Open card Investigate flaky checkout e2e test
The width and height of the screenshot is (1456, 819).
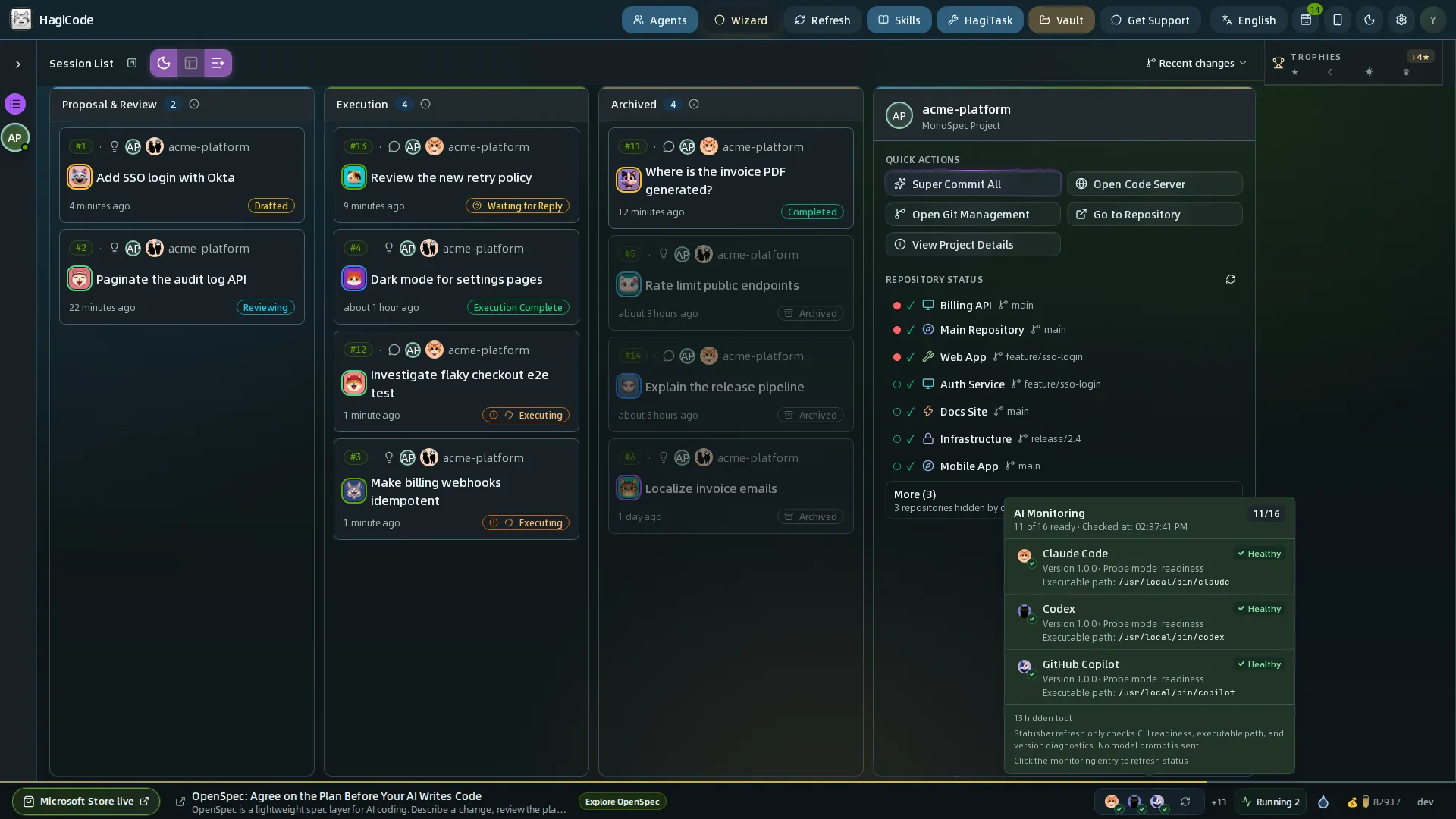tap(457, 381)
